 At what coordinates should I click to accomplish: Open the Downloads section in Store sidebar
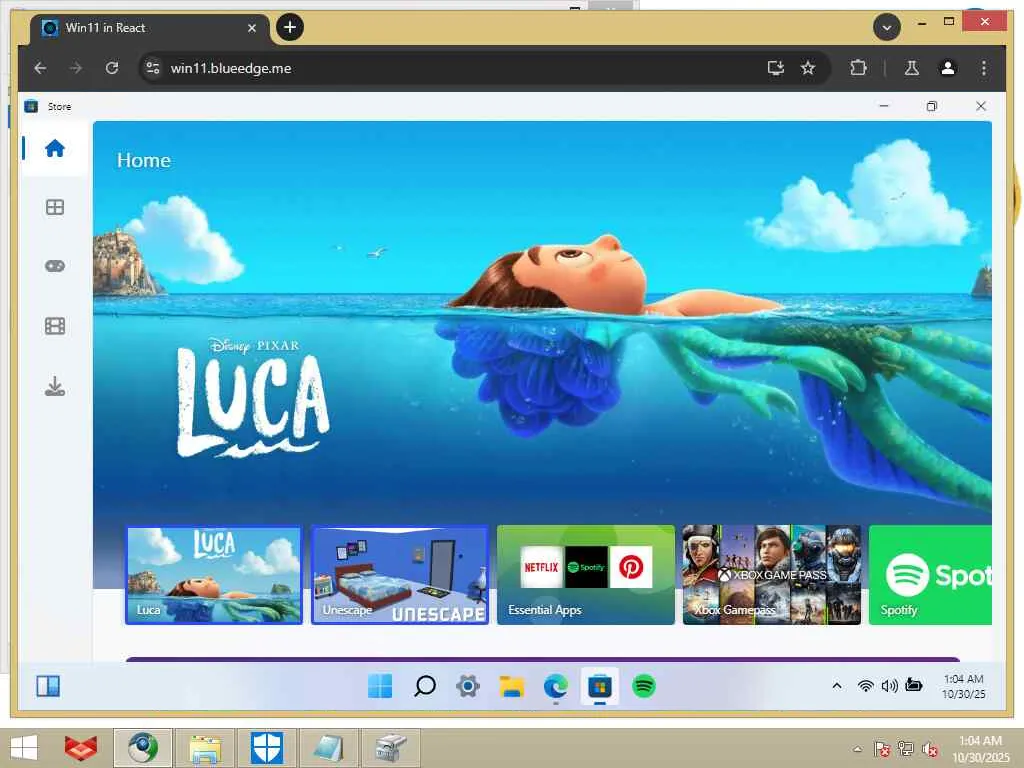[55, 386]
